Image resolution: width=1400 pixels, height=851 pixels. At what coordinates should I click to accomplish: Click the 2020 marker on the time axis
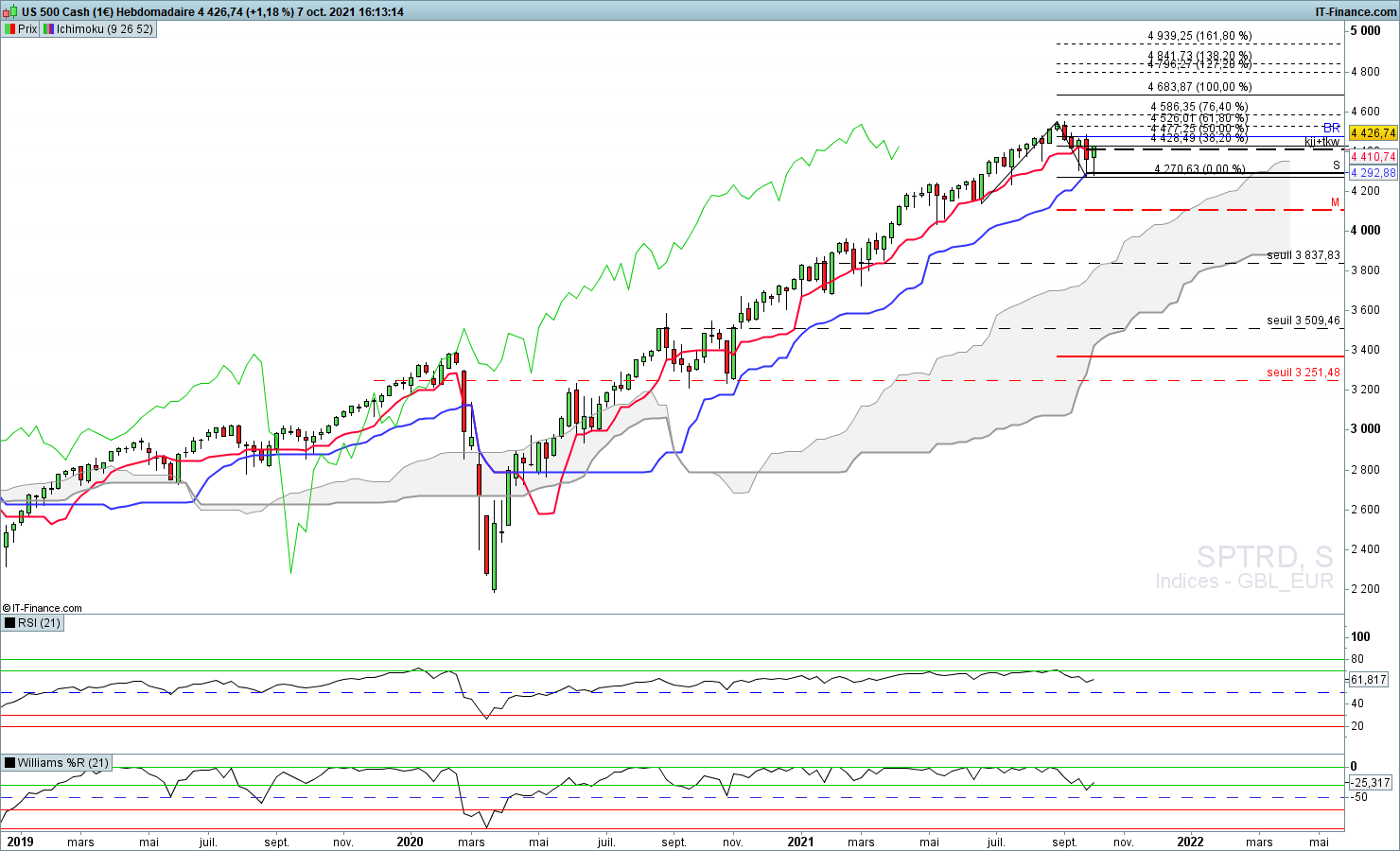coord(410,842)
